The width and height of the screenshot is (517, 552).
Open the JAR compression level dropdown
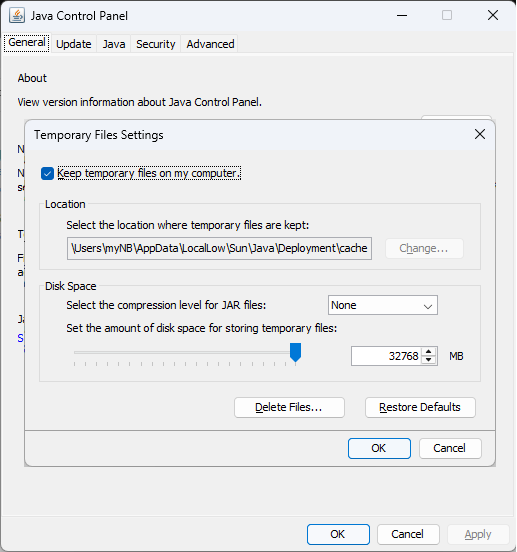pyautogui.click(x=383, y=305)
